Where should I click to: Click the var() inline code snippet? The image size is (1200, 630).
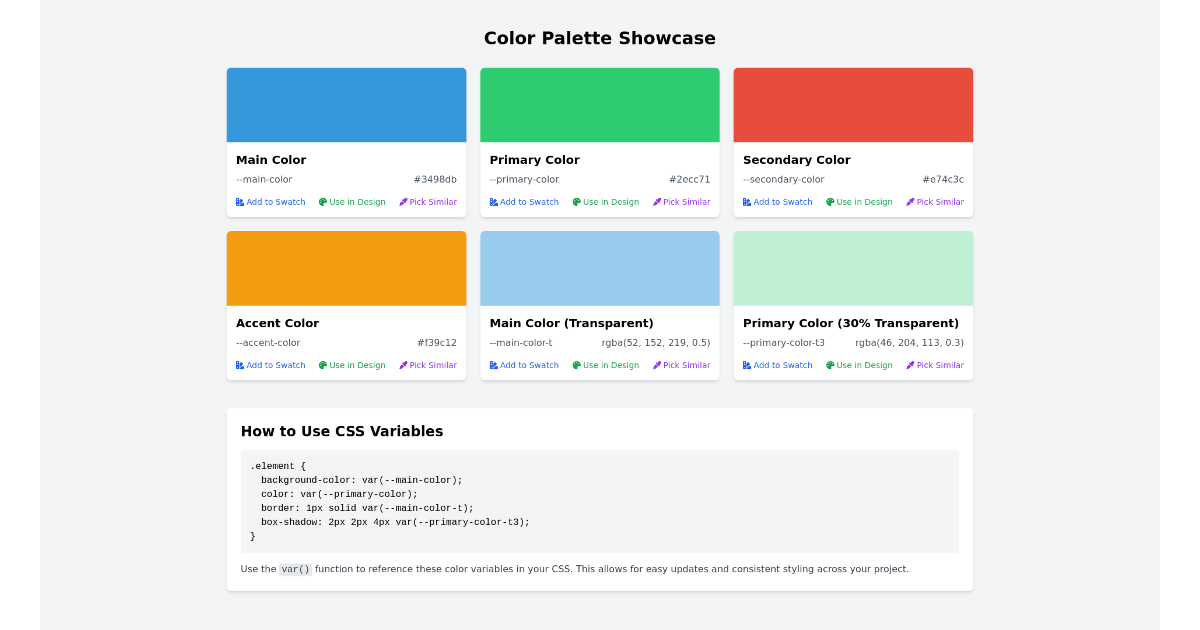(x=295, y=569)
